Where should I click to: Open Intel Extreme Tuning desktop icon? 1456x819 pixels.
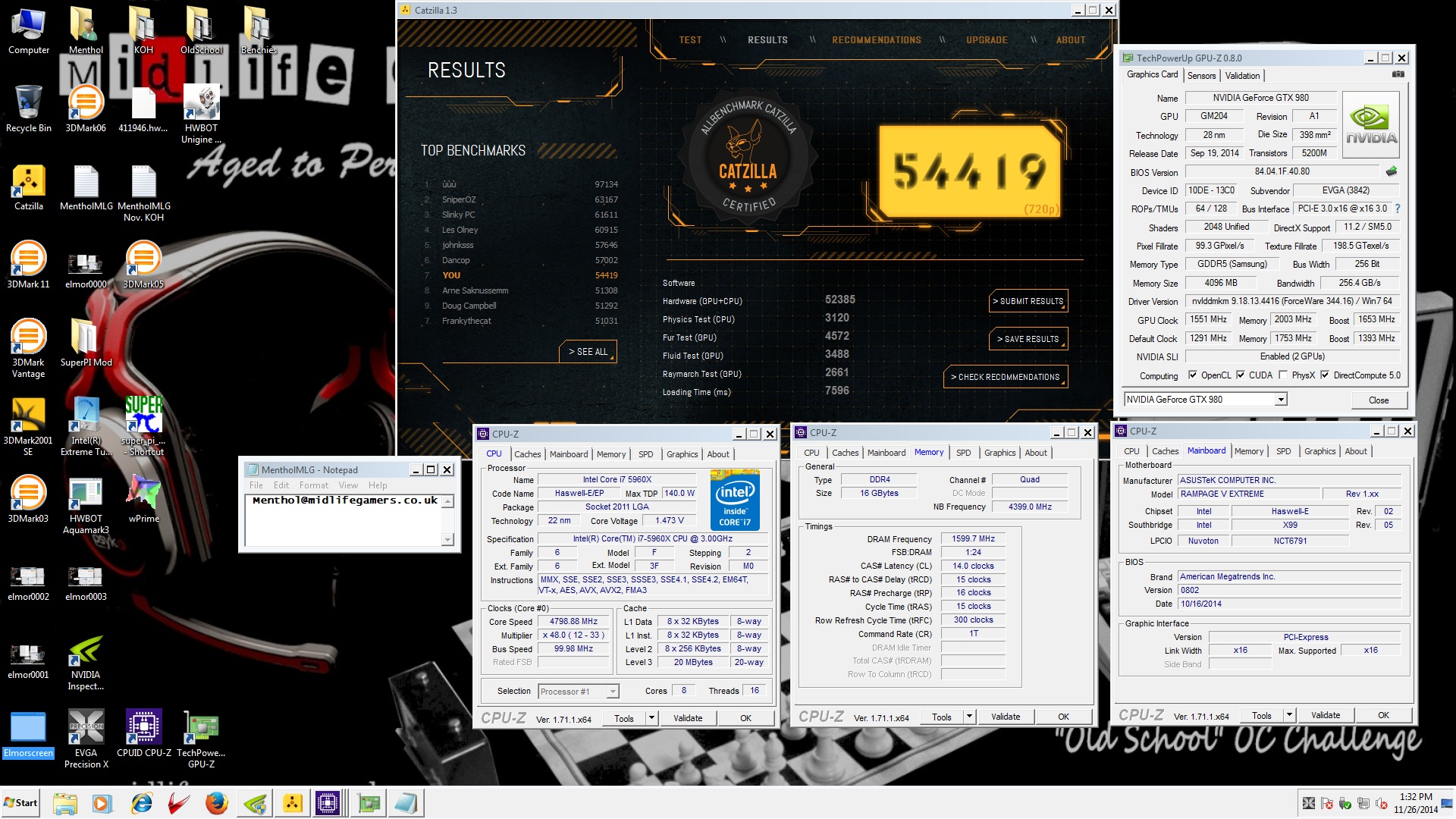click(x=86, y=426)
